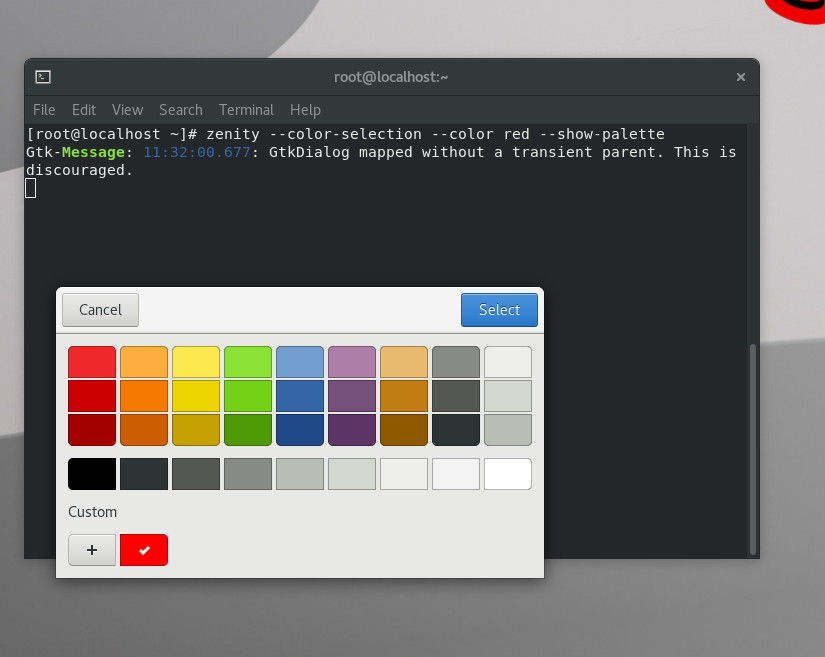Open the View menu
Viewport: 825px width, 657px height.
click(127, 110)
